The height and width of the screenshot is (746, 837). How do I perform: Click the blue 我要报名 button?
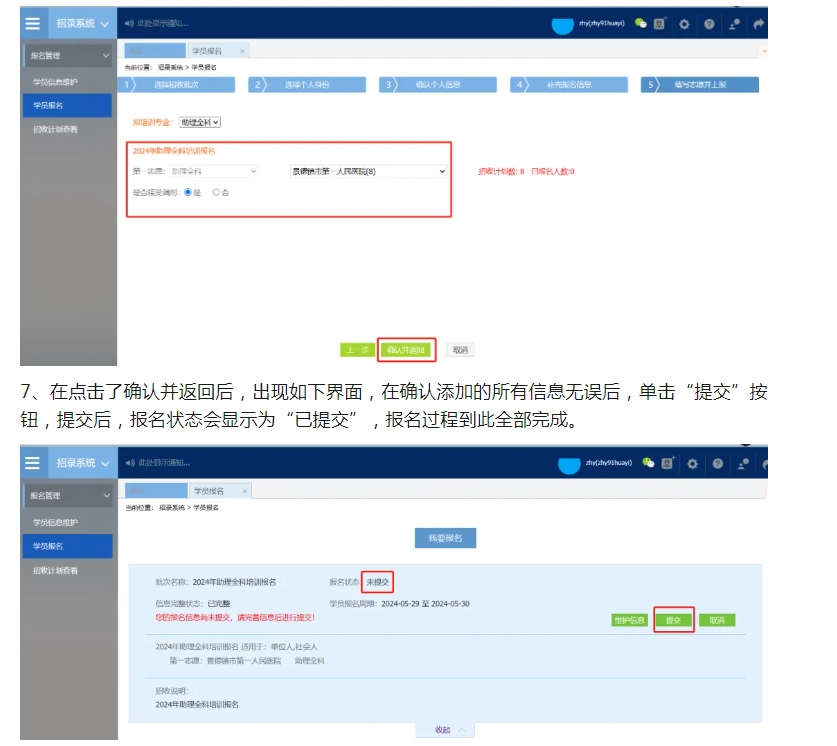coord(445,538)
